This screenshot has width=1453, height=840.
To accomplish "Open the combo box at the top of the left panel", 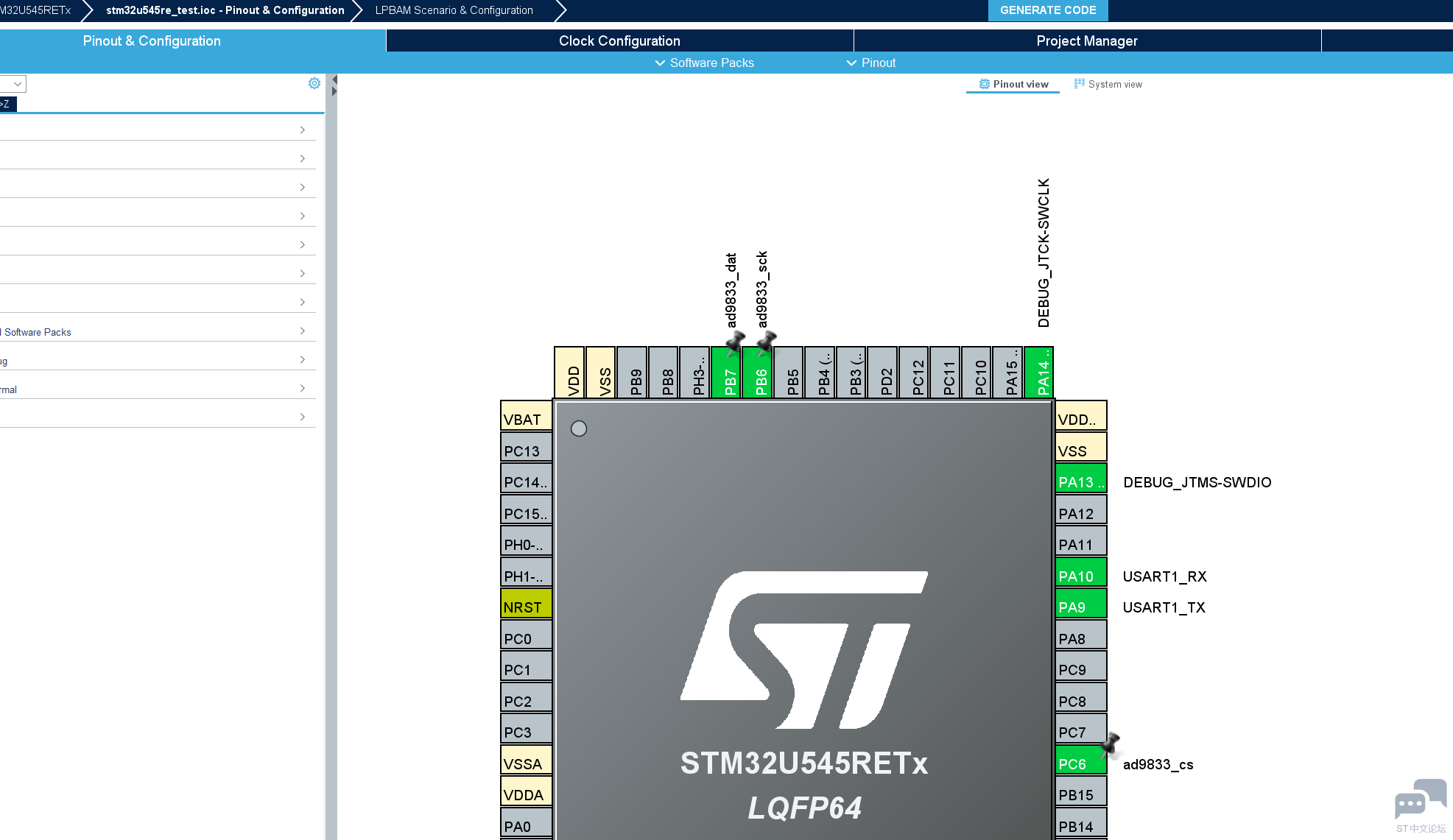I will point(13,84).
